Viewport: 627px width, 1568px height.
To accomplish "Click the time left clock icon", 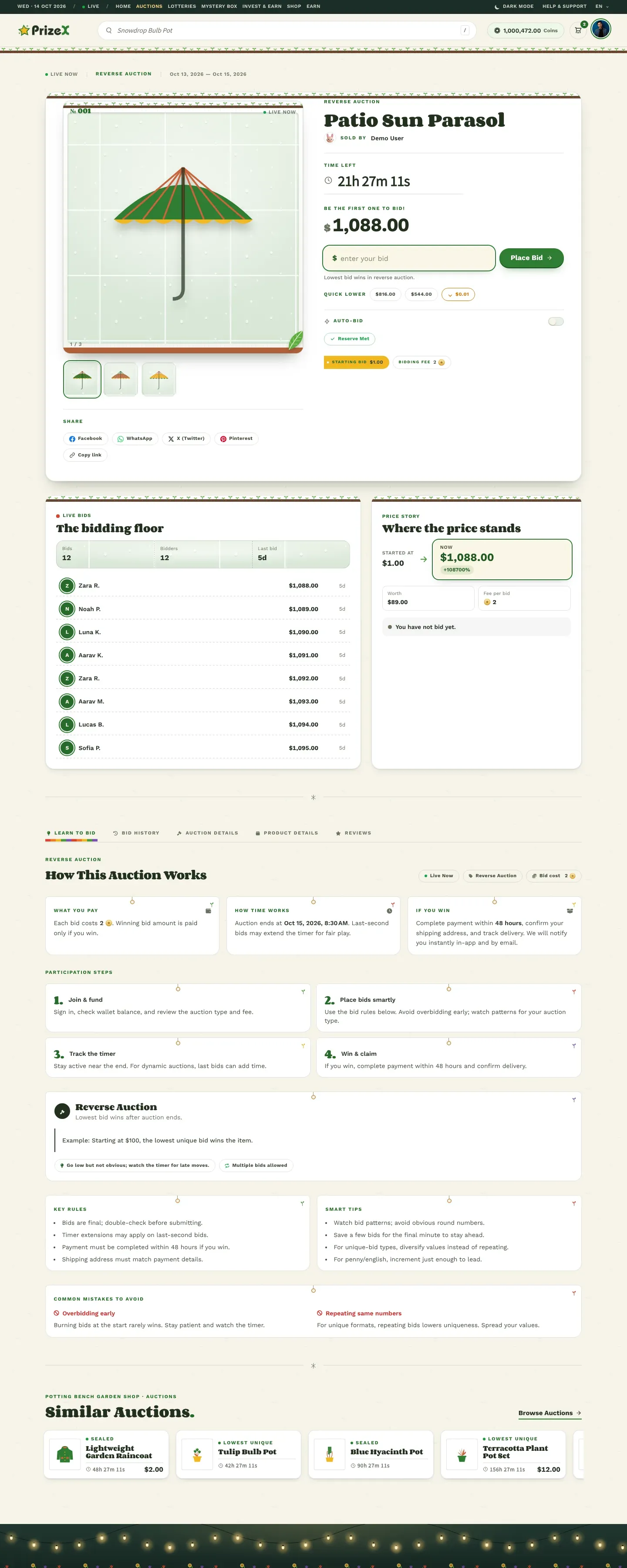I will click(x=328, y=181).
